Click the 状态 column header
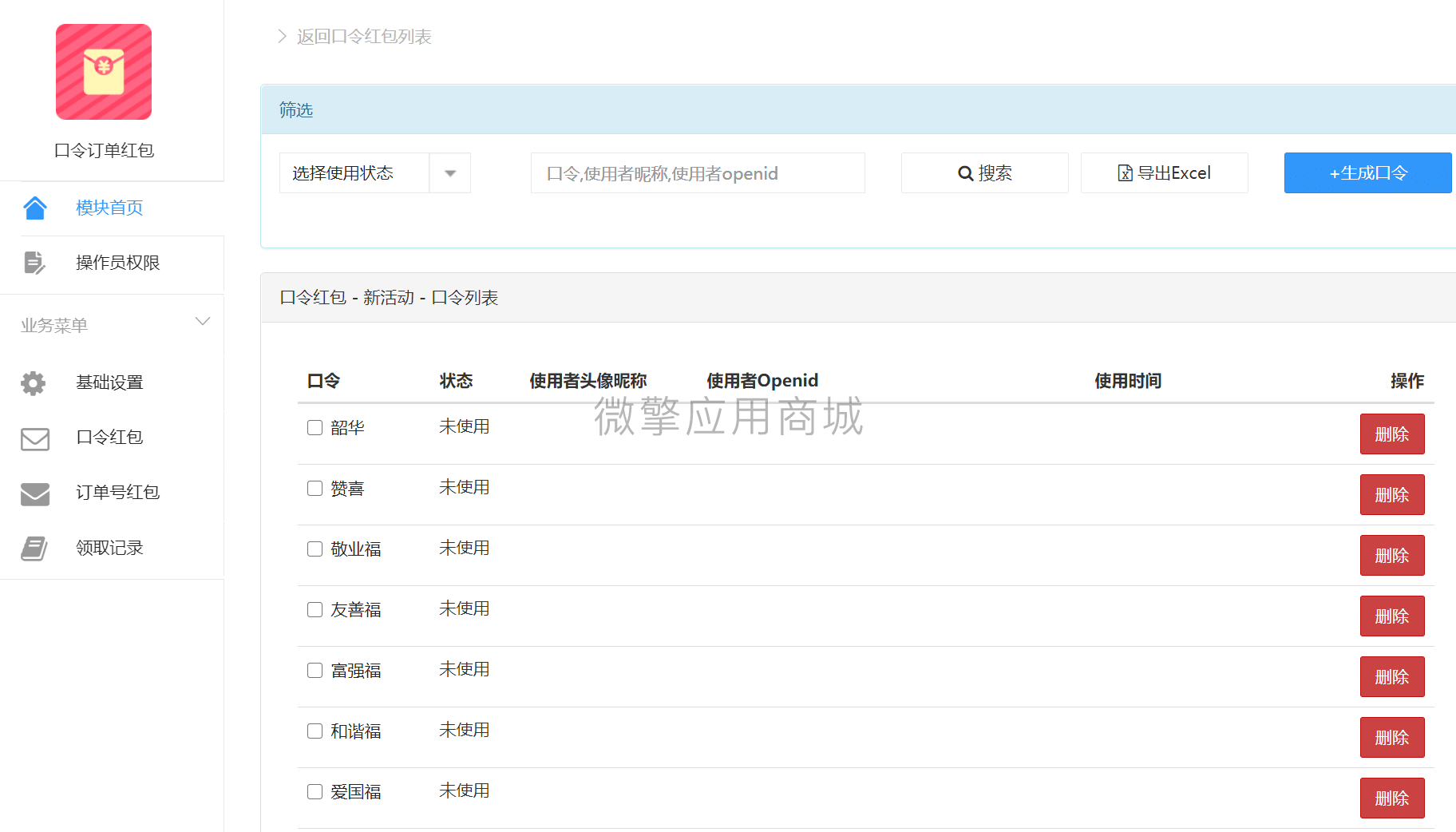The width and height of the screenshot is (1456, 832). pos(457,381)
